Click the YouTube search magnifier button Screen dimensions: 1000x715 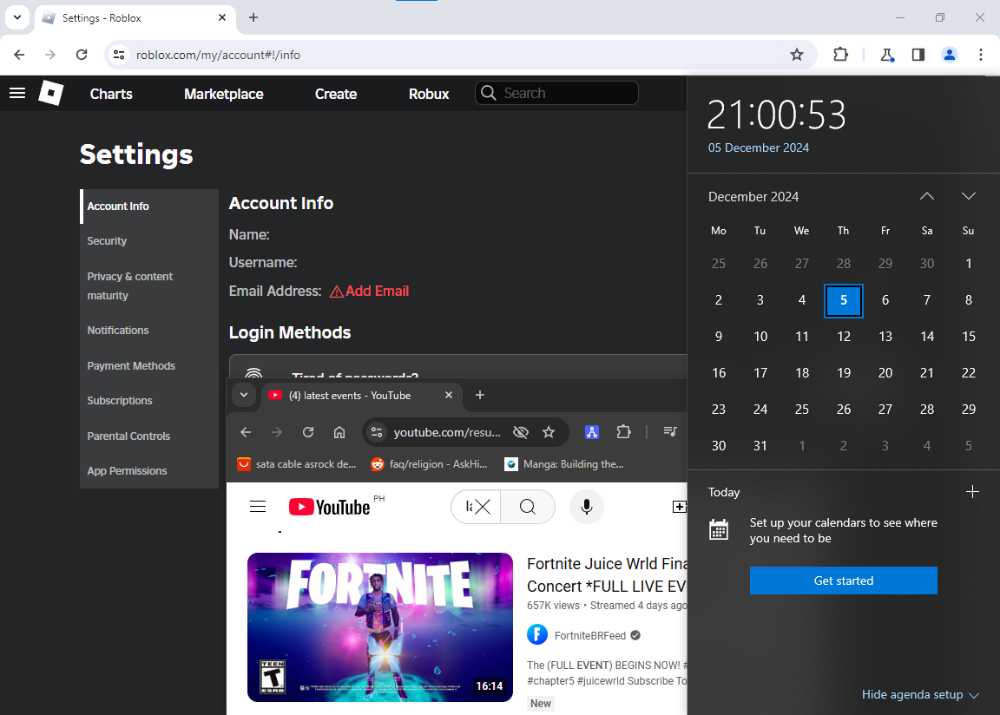(527, 507)
